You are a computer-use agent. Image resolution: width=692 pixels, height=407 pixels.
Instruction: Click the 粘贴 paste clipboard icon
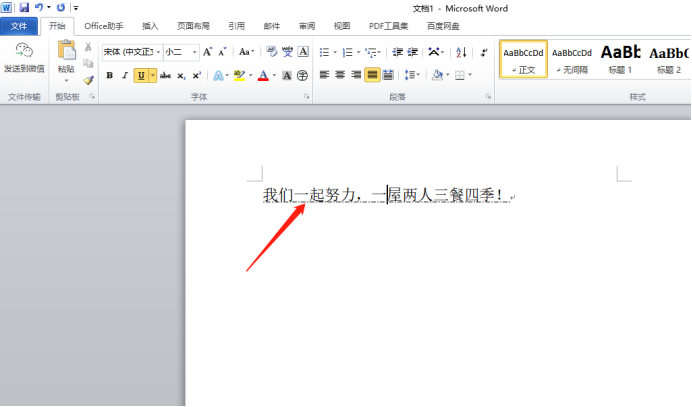click(x=67, y=50)
